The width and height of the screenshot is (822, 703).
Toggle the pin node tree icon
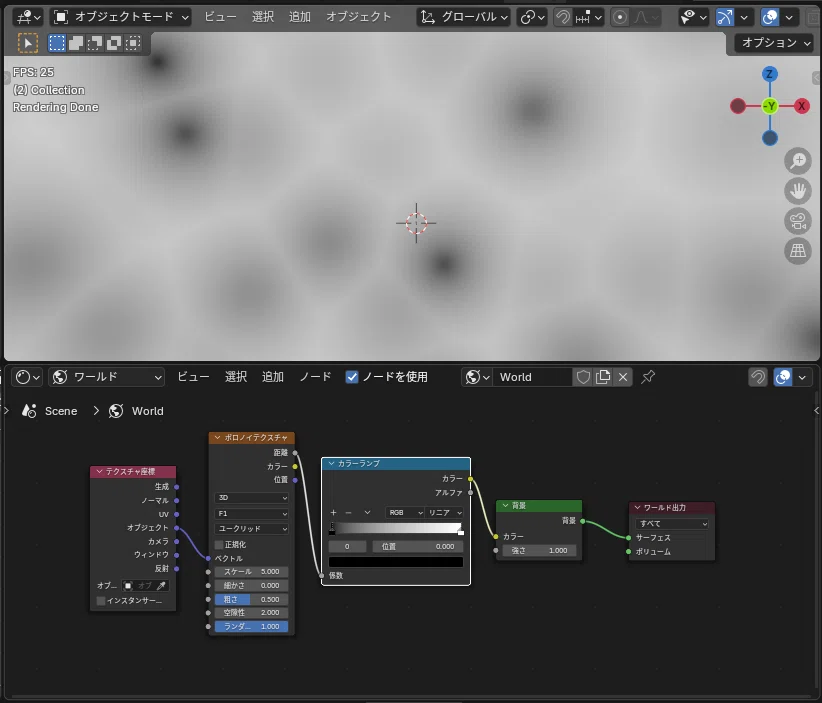pyautogui.click(x=648, y=377)
